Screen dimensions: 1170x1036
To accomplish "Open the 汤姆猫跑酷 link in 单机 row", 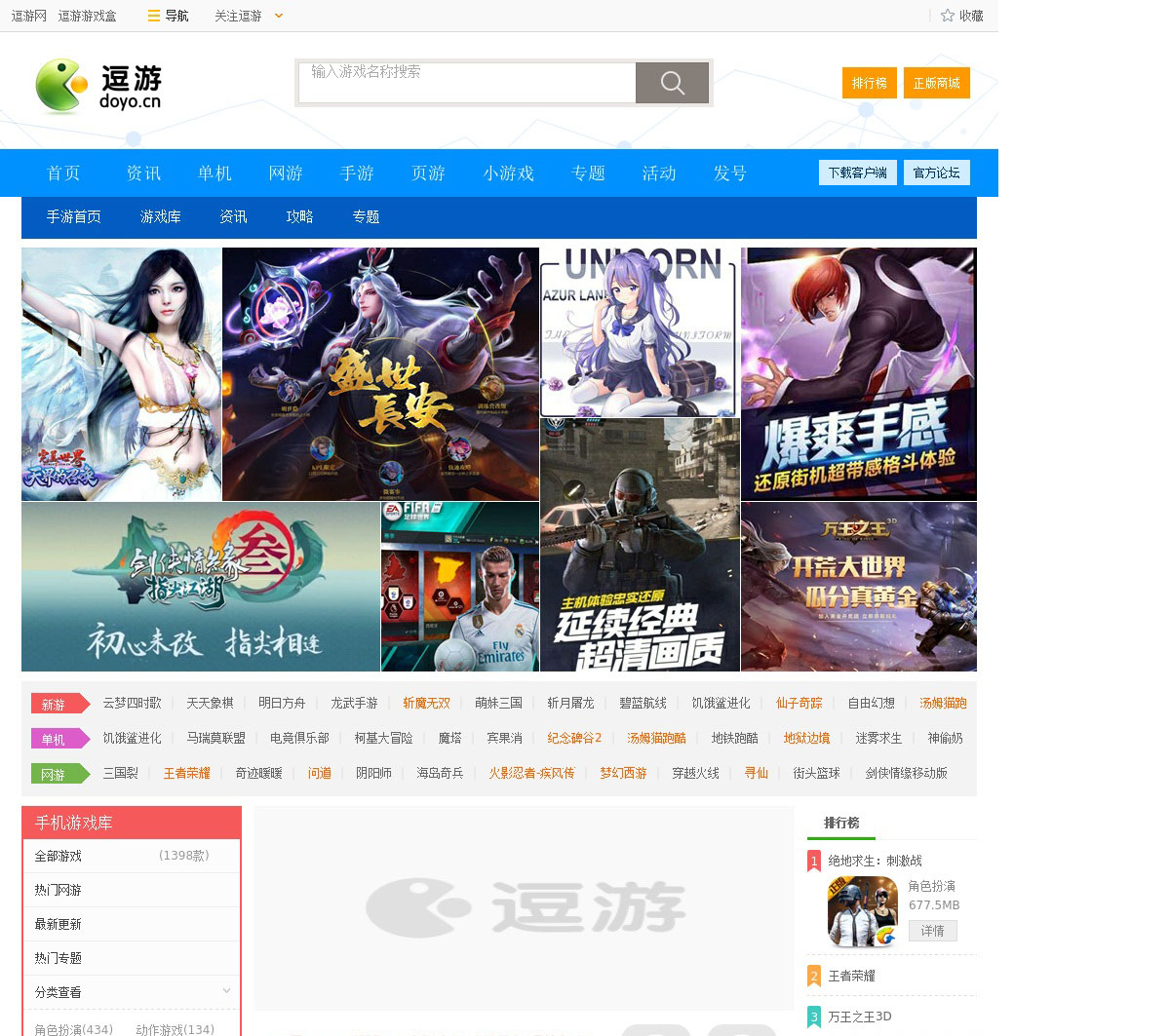I will 656,738.
